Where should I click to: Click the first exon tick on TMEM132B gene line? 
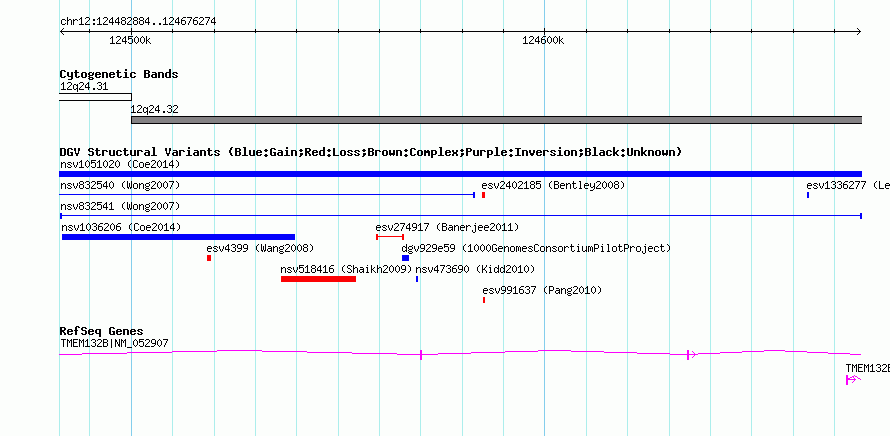(x=421, y=355)
